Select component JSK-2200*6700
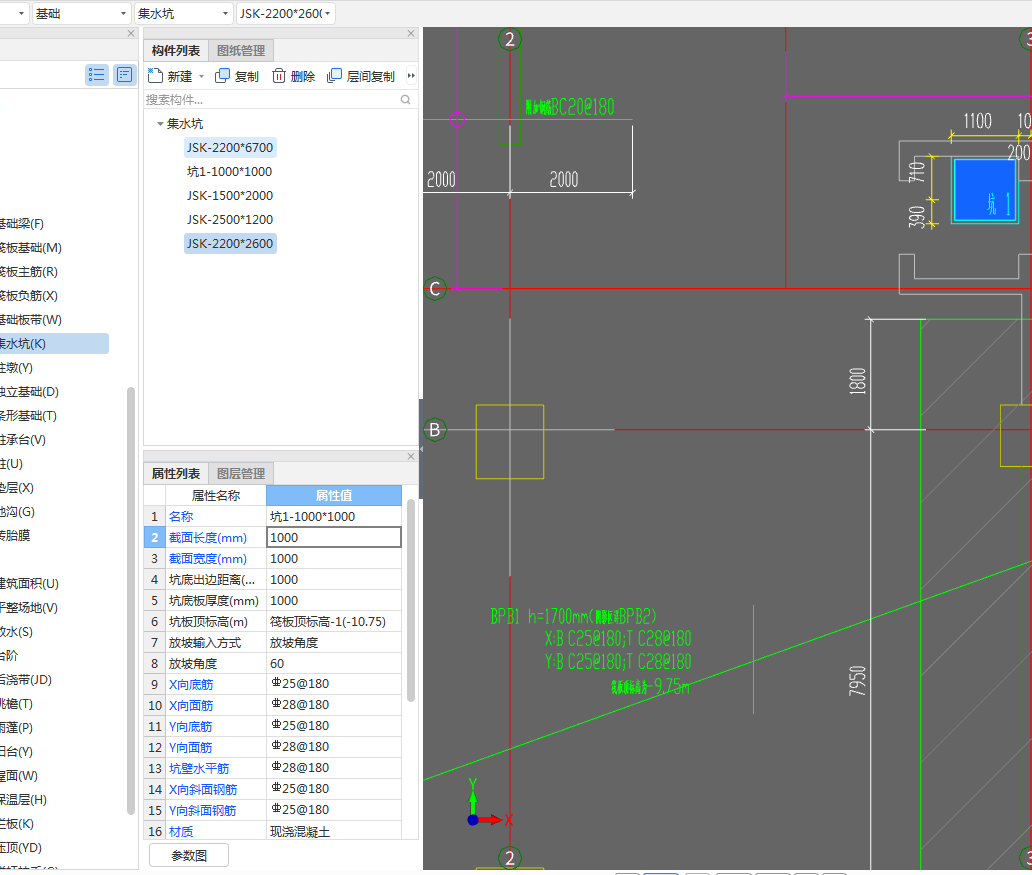Viewport: 1032px width, 875px height. pyautogui.click(x=230, y=147)
